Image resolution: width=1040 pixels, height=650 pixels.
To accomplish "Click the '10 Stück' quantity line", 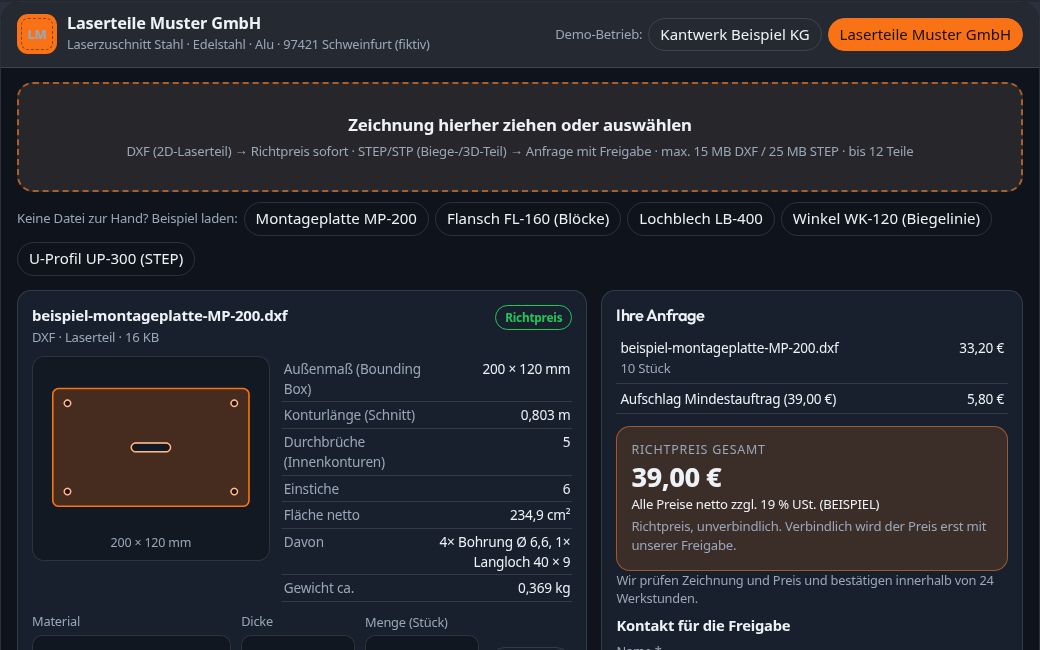I will tap(645, 368).
